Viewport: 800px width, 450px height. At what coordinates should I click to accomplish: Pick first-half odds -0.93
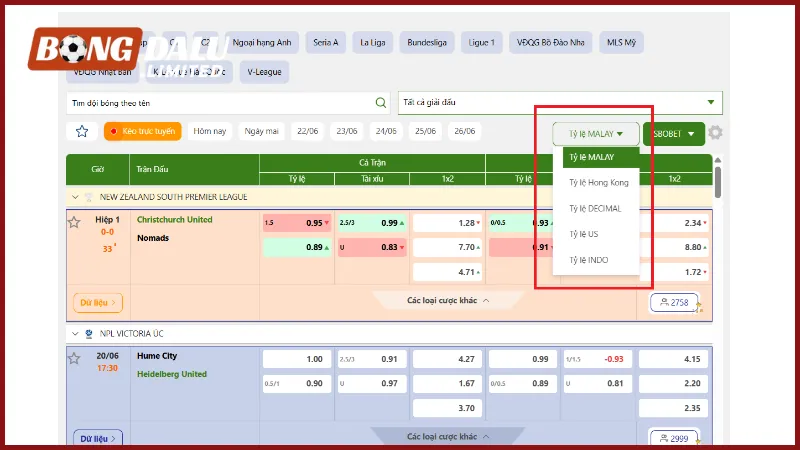(x=597, y=359)
